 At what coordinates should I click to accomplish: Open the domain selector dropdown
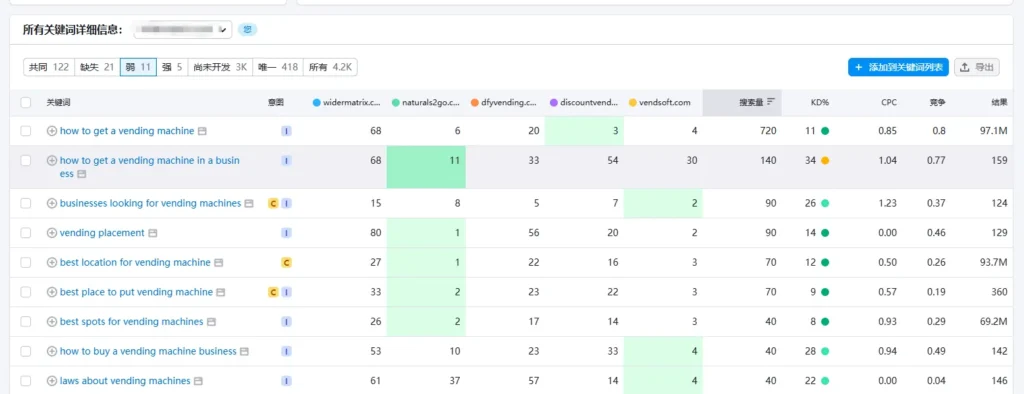click(183, 29)
